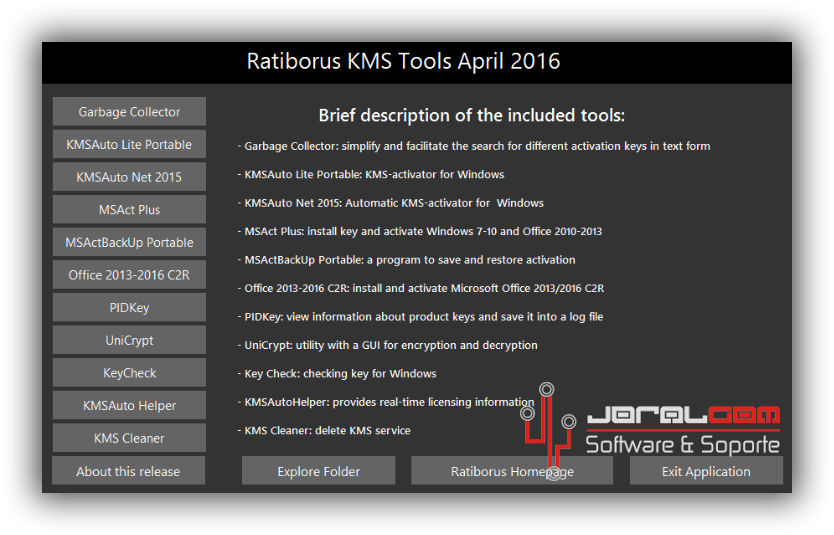The image size is (834, 535).
Task: Click the Garbage Collector description line
Action: pyautogui.click(x=474, y=146)
